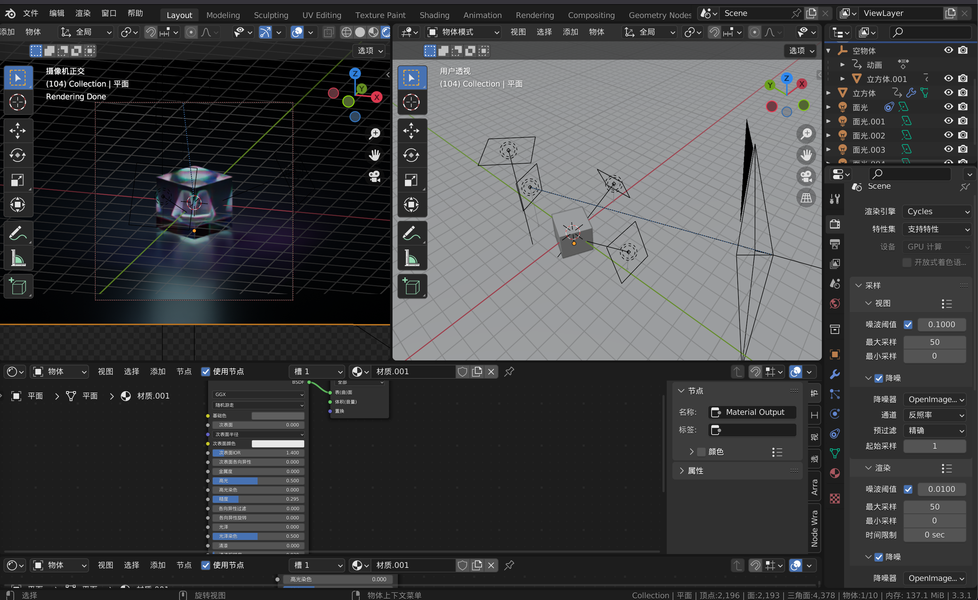
Task: Select the Transform tool in the left camera viewport
Action: pos(17,205)
